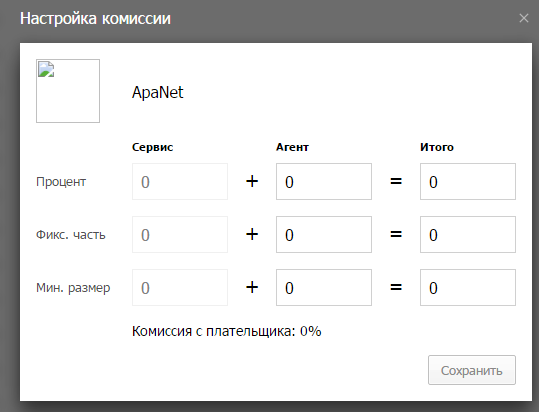The height and width of the screenshot is (412, 539).
Task: Activate the Итого field for Мин. размер
Action: tap(468, 288)
